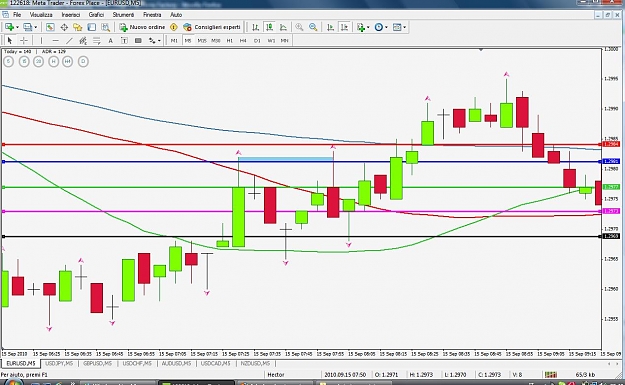Expand the arrows objects dropdown arrow
The width and height of the screenshot is (625, 385).
tap(159, 40)
